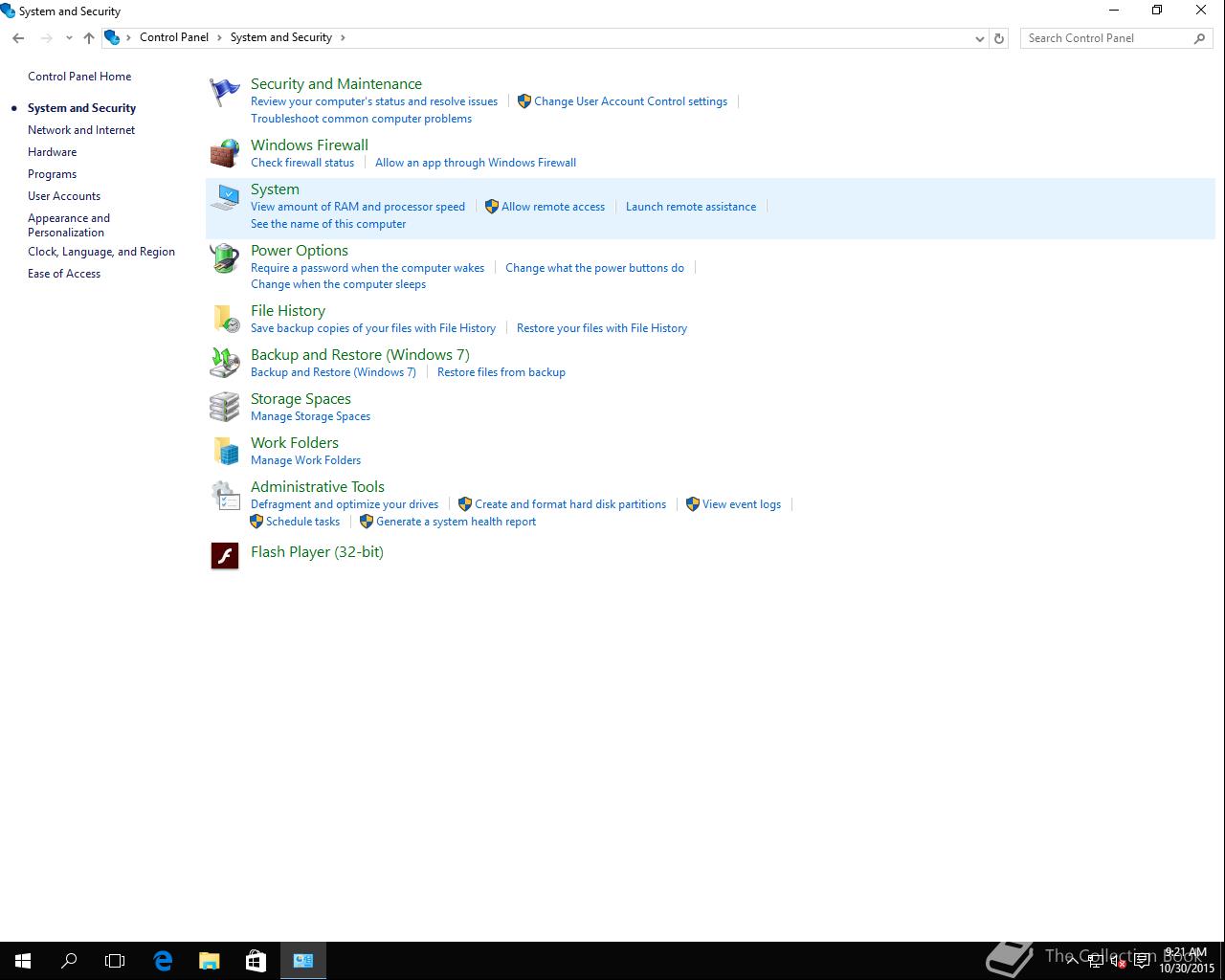
Task: Open Clock, Language, and Region category
Action: click(101, 252)
